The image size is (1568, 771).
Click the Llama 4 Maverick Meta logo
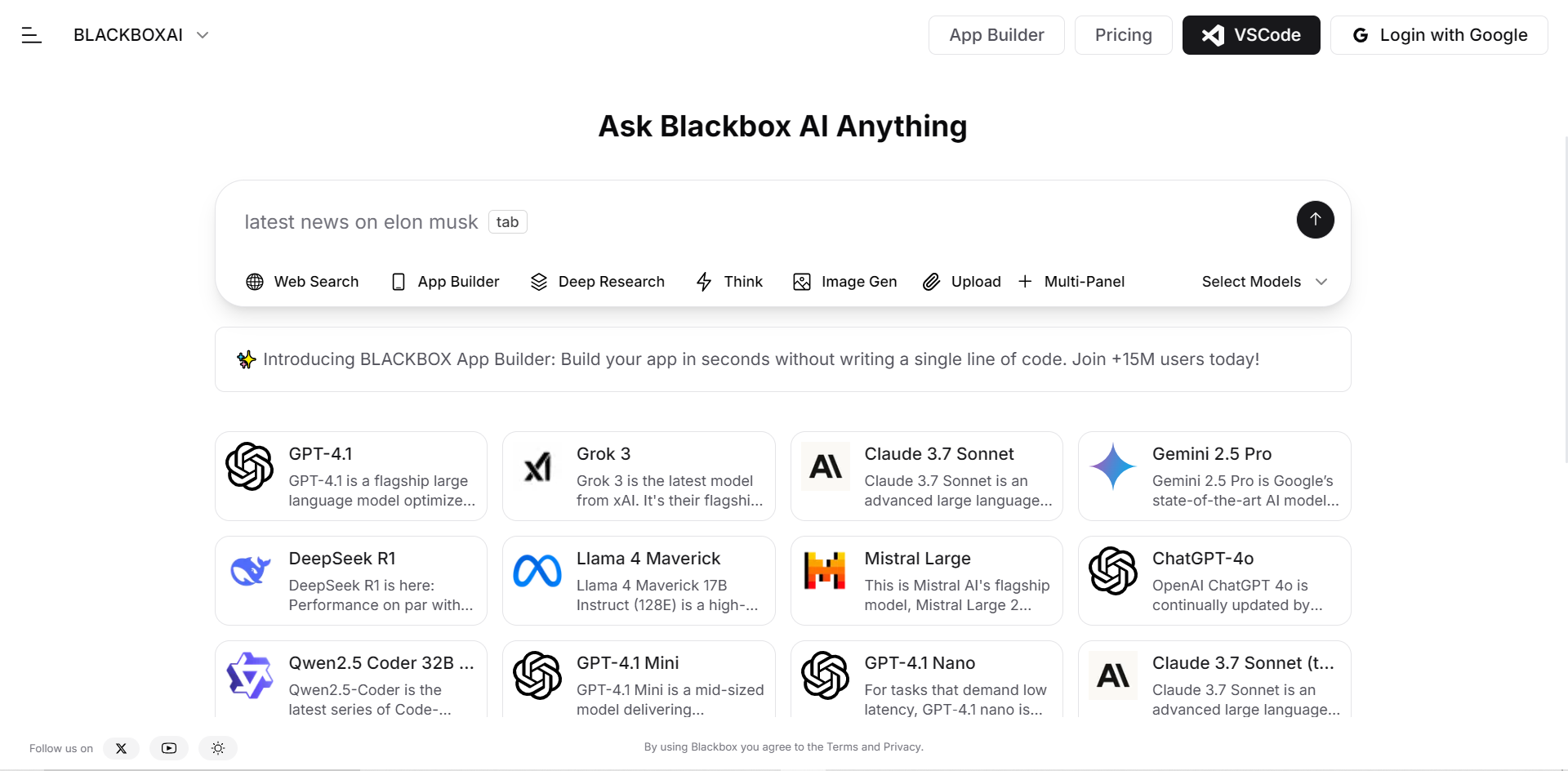(537, 571)
